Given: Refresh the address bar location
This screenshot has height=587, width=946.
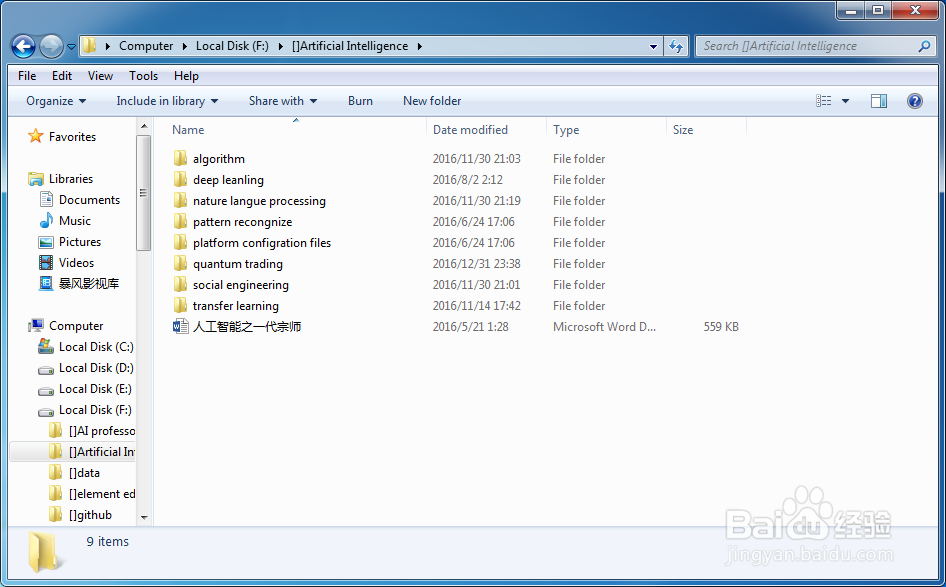Looking at the screenshot, I should 676,46.
